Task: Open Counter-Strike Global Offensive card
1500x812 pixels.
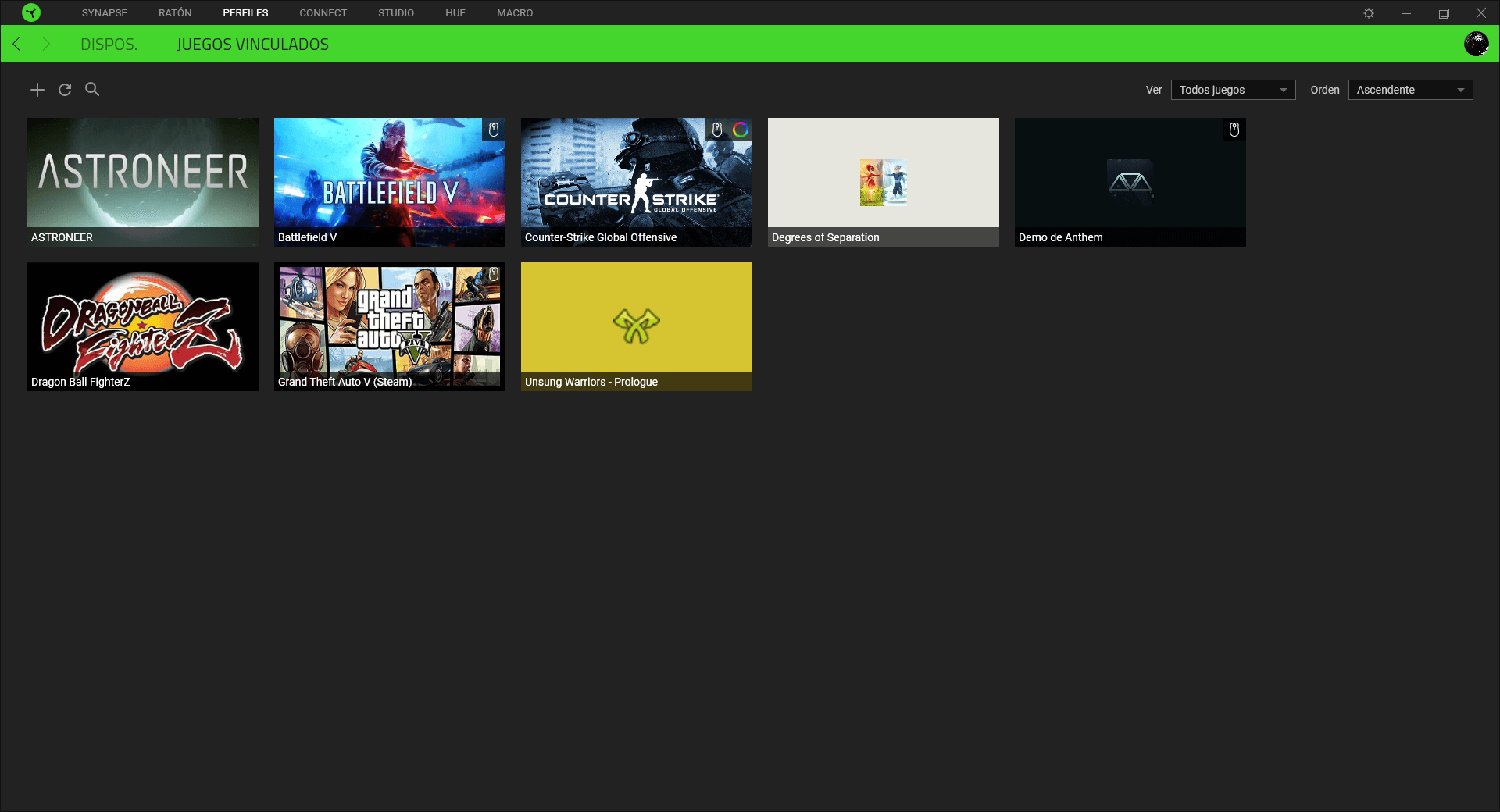Action: click(x=637, y=182)
